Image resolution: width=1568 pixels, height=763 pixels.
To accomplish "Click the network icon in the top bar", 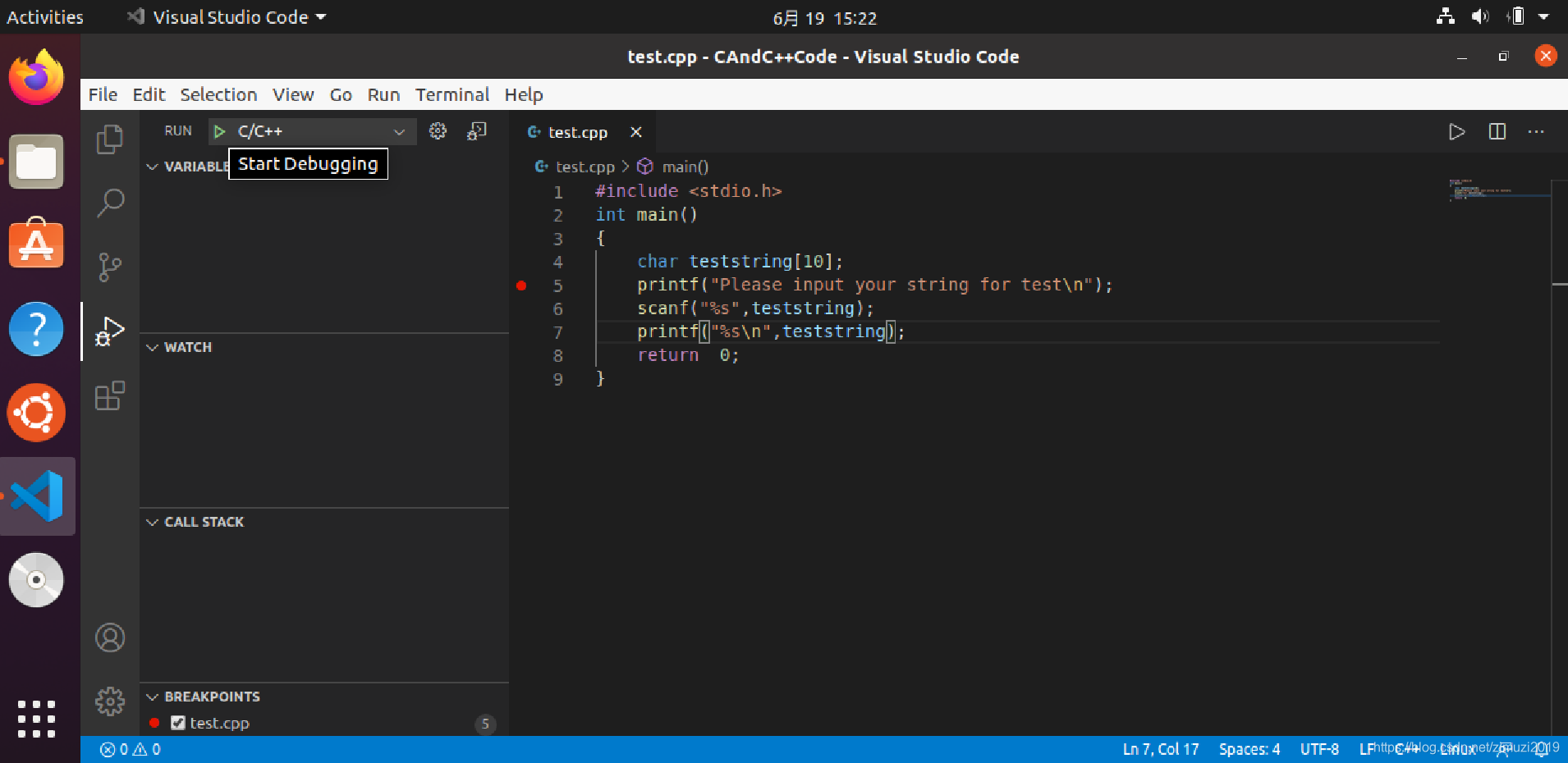I will point(1446,16).
